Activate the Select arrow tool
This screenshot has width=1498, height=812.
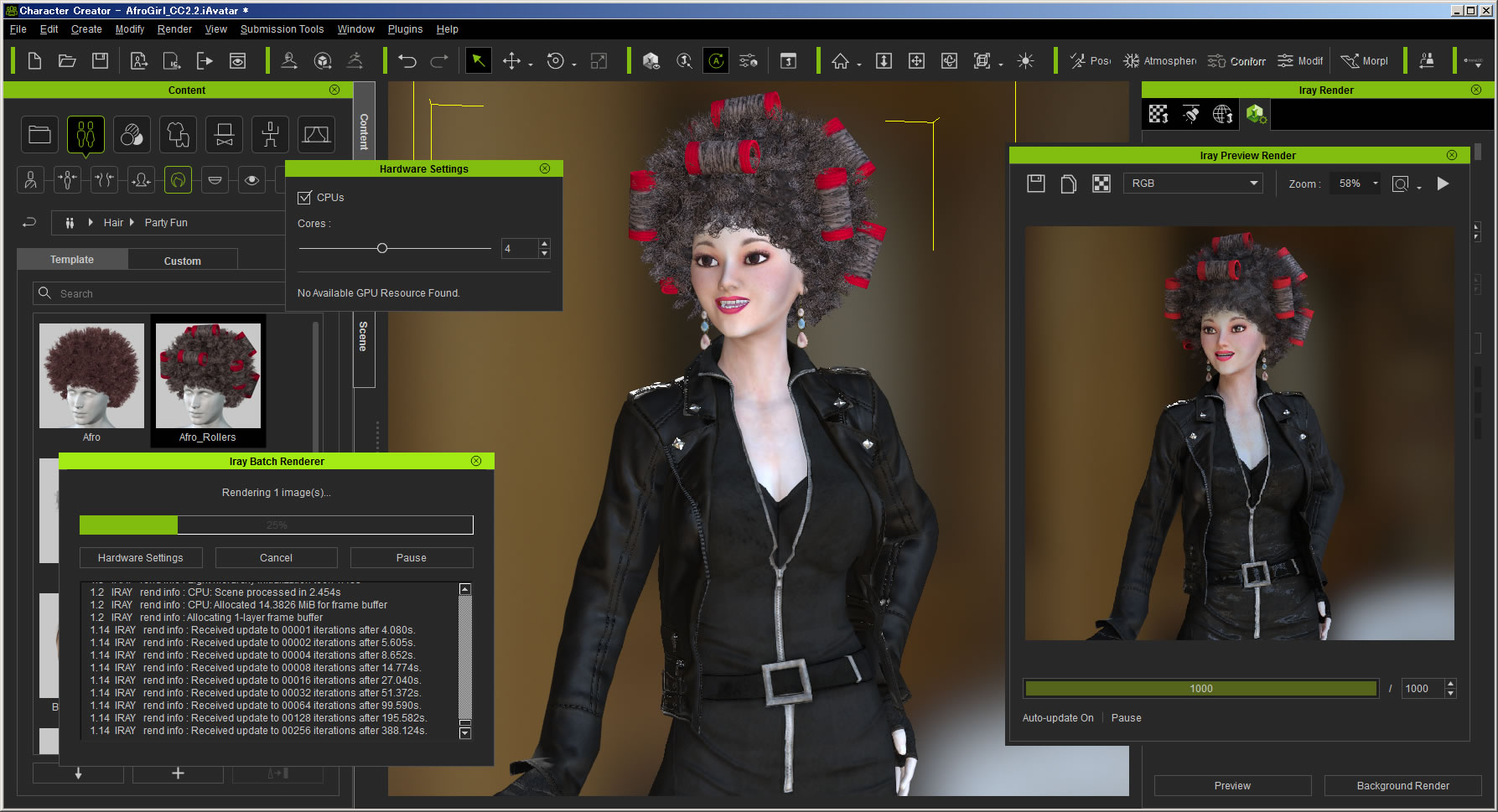(478, 61)
